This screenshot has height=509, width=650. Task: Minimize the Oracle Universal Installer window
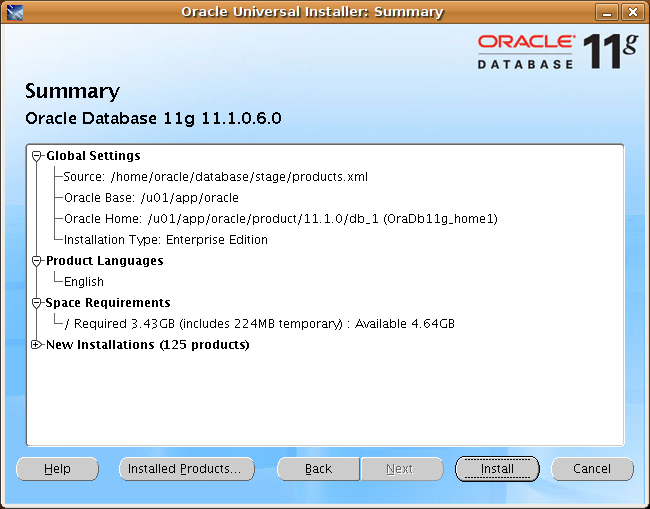607,12
